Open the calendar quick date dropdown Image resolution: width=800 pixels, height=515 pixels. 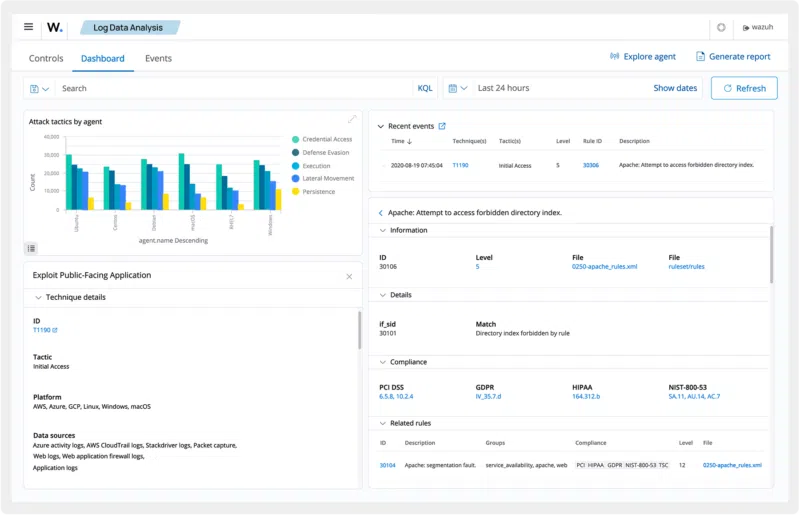pos(458,89)
